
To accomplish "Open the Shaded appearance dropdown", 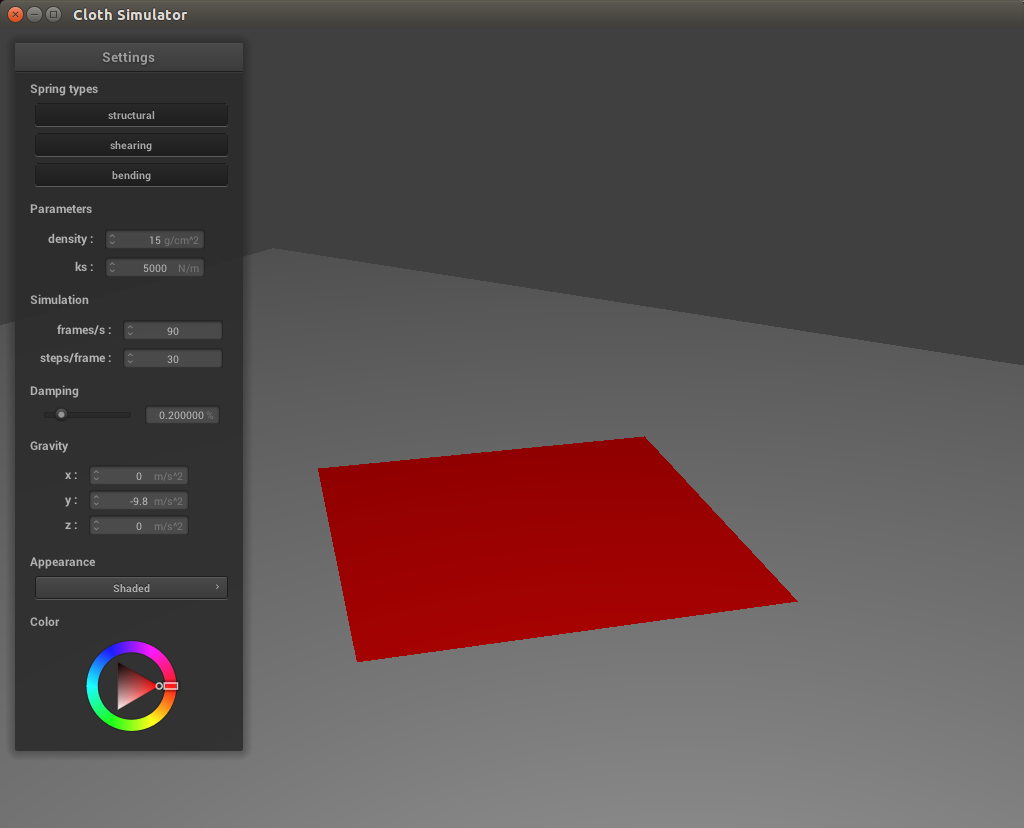I will pyautogui.click(x=131, y=588).
